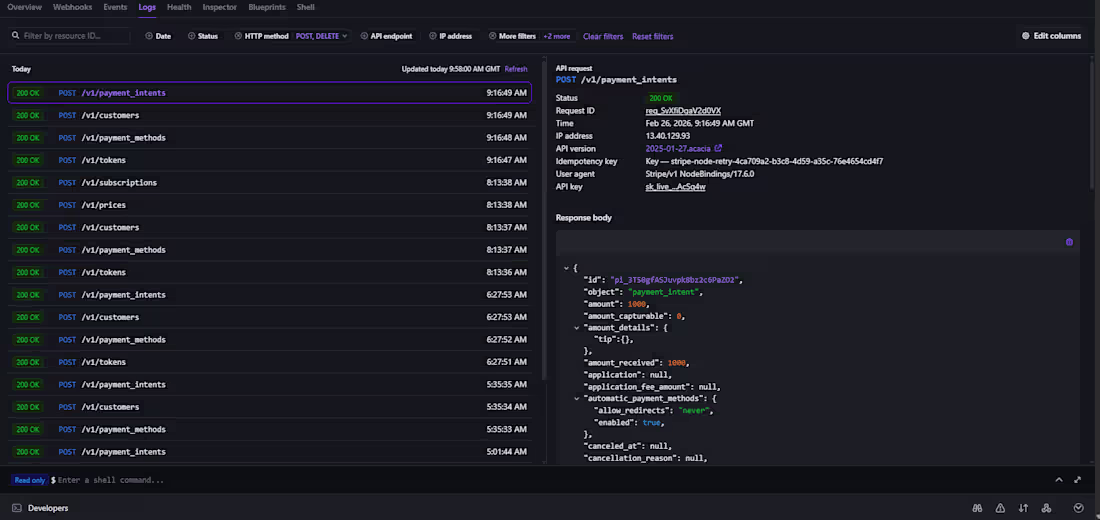This screenshot has width=1100, height=520.
Task: Select the 6:27:52 AM /v1/payment_methods log
Action: (x=269, y=340)
